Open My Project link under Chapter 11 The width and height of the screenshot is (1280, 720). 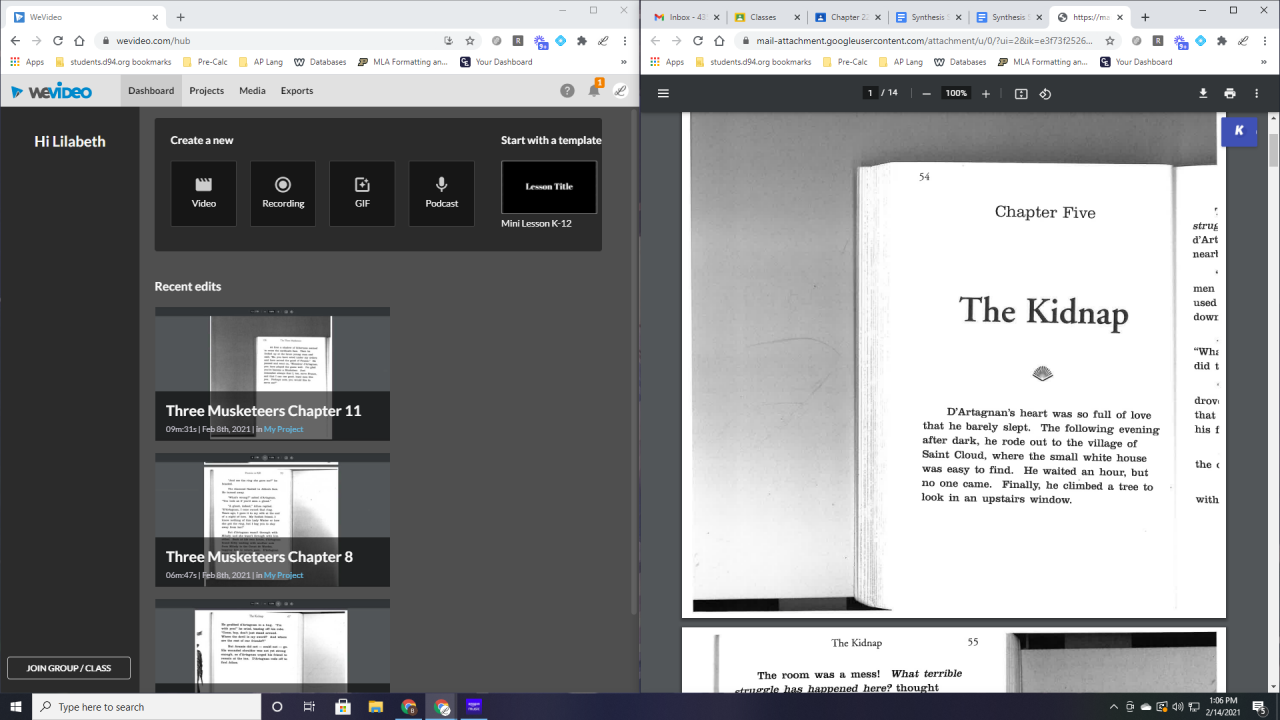pos(284,429)
